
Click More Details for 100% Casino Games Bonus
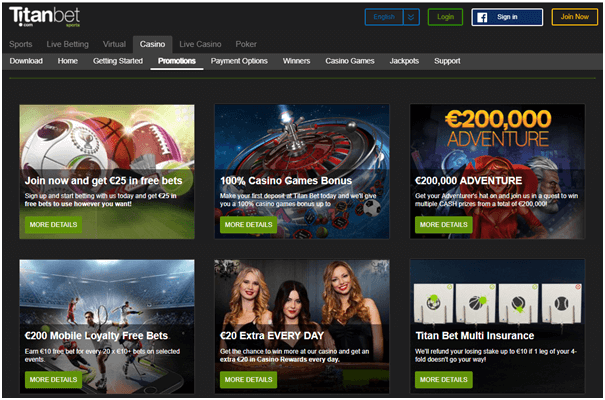(x=248, y=224)
